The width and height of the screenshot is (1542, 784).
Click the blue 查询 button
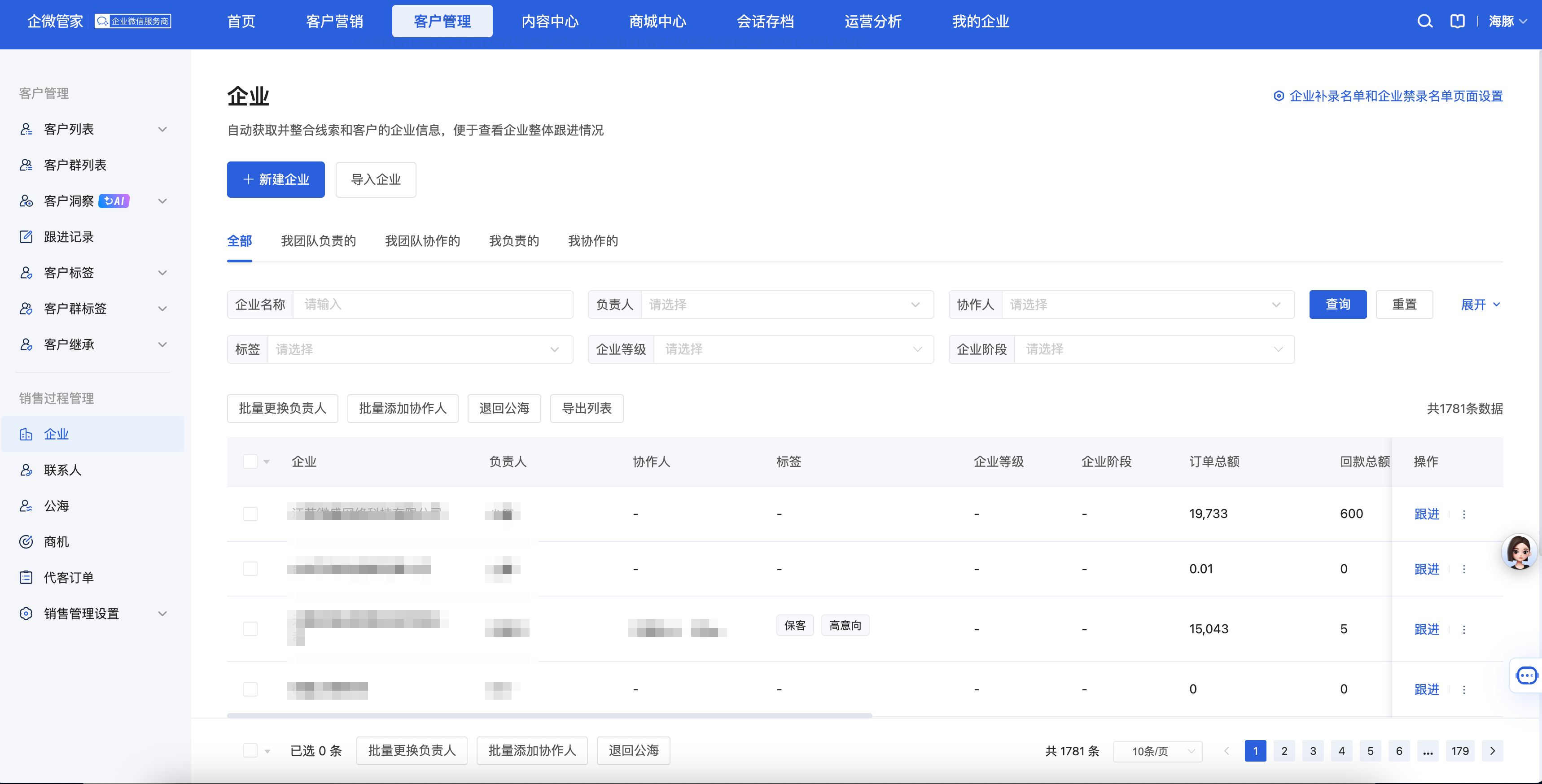pos(1338,305)
